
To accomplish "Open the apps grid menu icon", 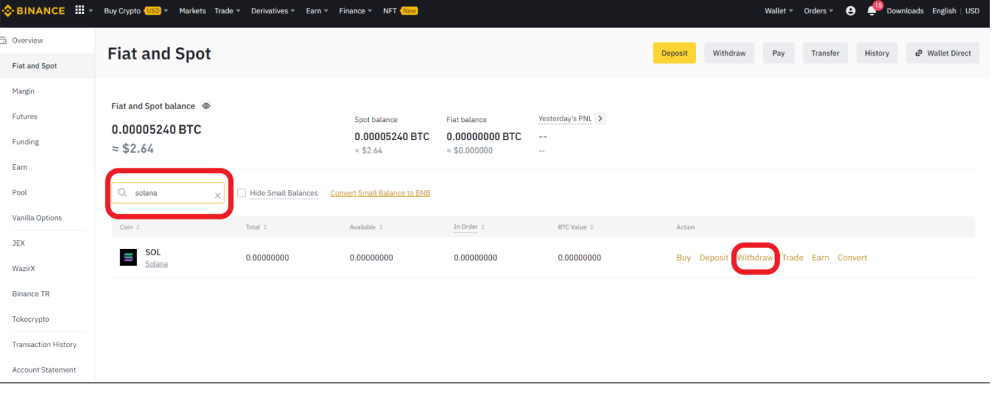I will click(80, 10).
